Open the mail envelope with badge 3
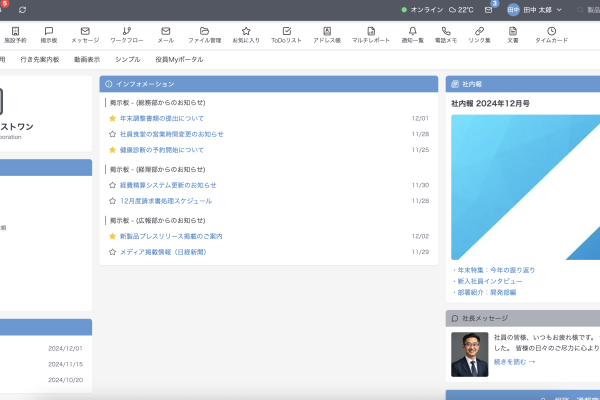The width and height of the screenshot is (600, 400). pos(489,10)
